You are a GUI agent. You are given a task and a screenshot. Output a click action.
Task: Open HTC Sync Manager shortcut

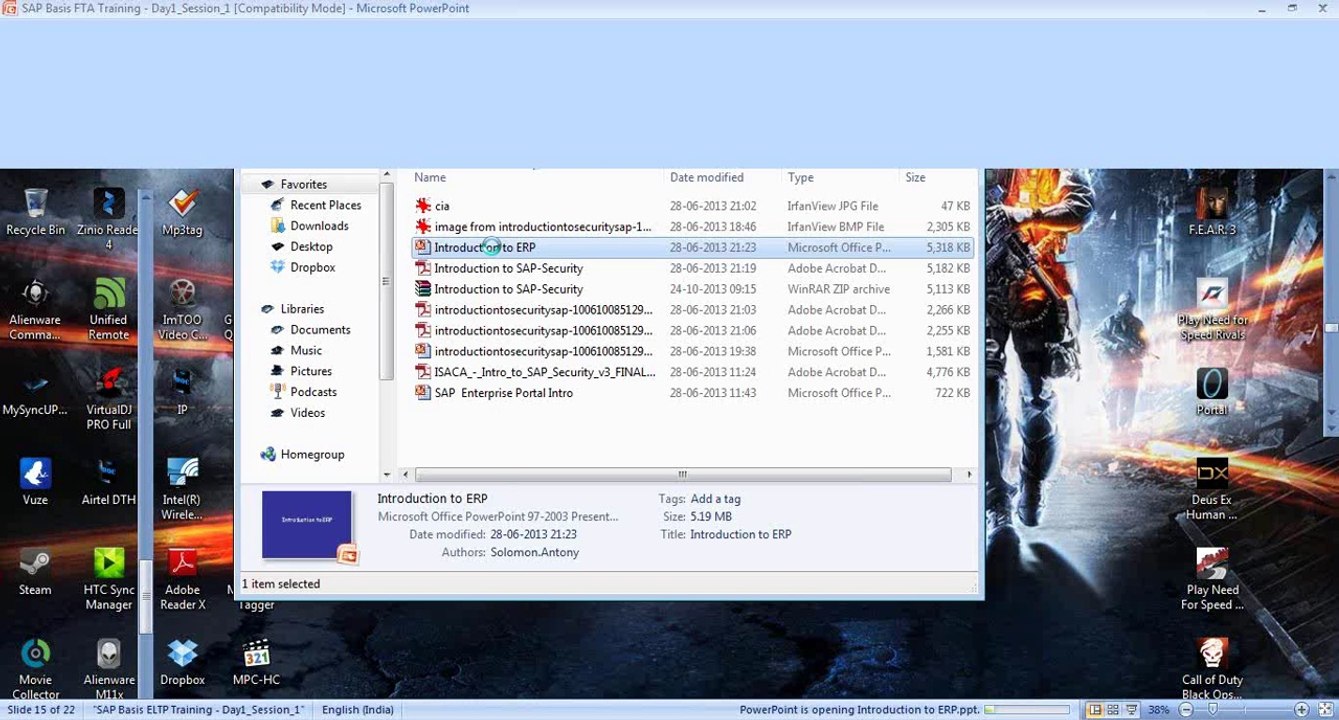(108, 580)
